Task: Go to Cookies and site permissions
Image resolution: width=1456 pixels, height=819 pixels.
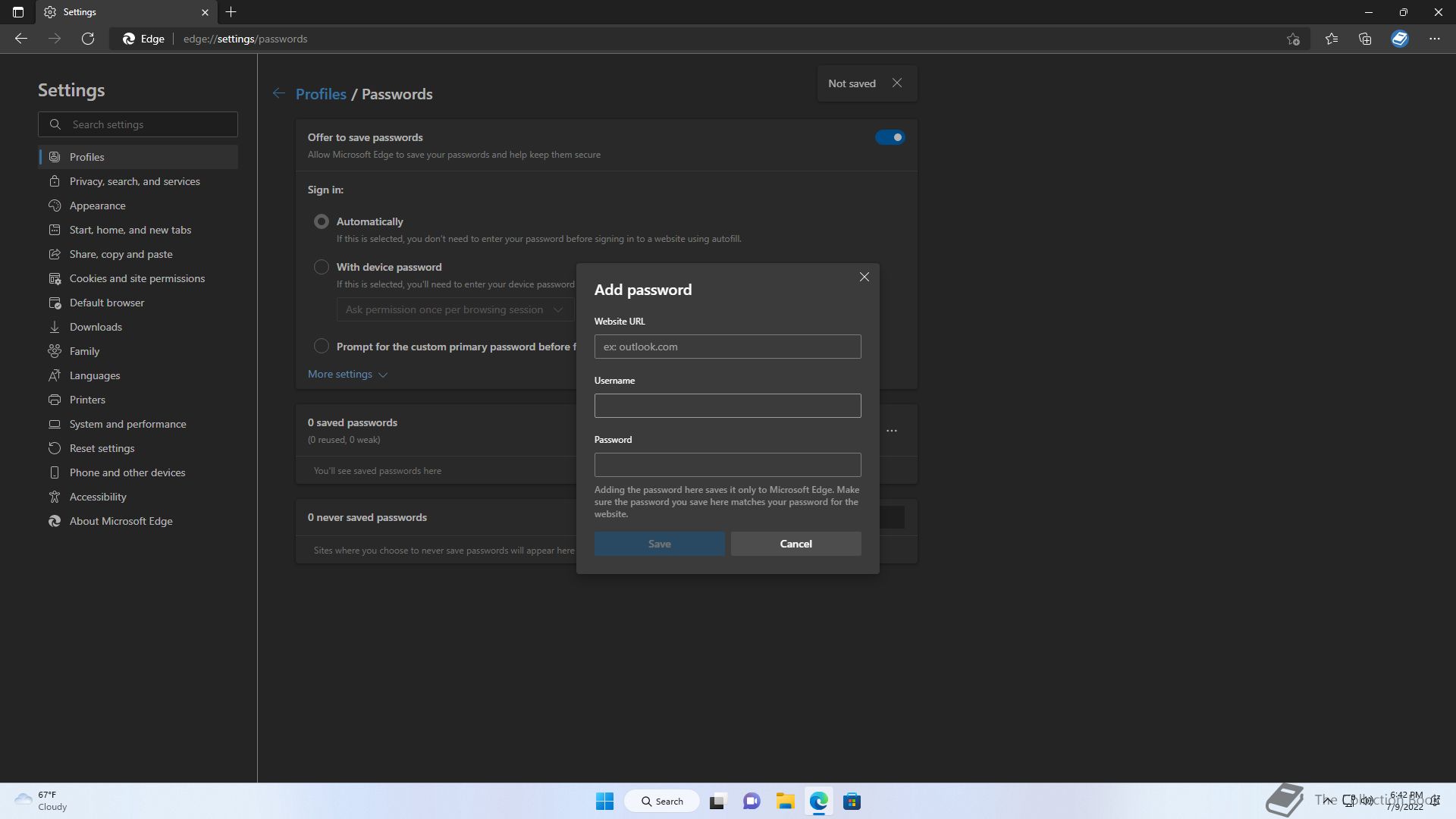Action: [136, 278]
